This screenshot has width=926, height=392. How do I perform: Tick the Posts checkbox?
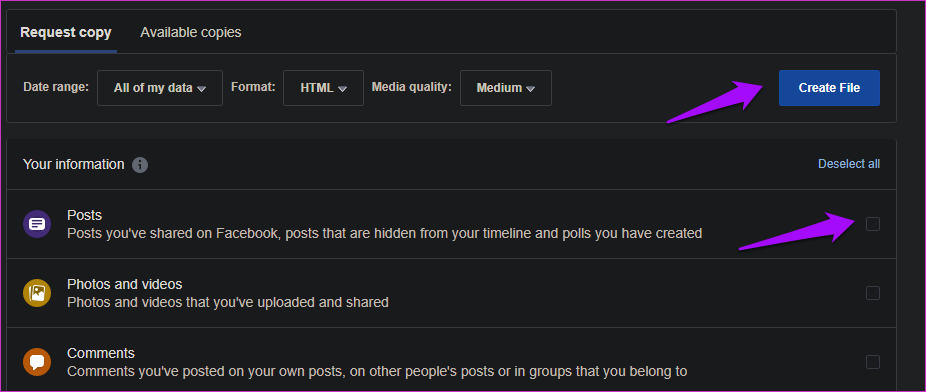(x=872, y=224)
